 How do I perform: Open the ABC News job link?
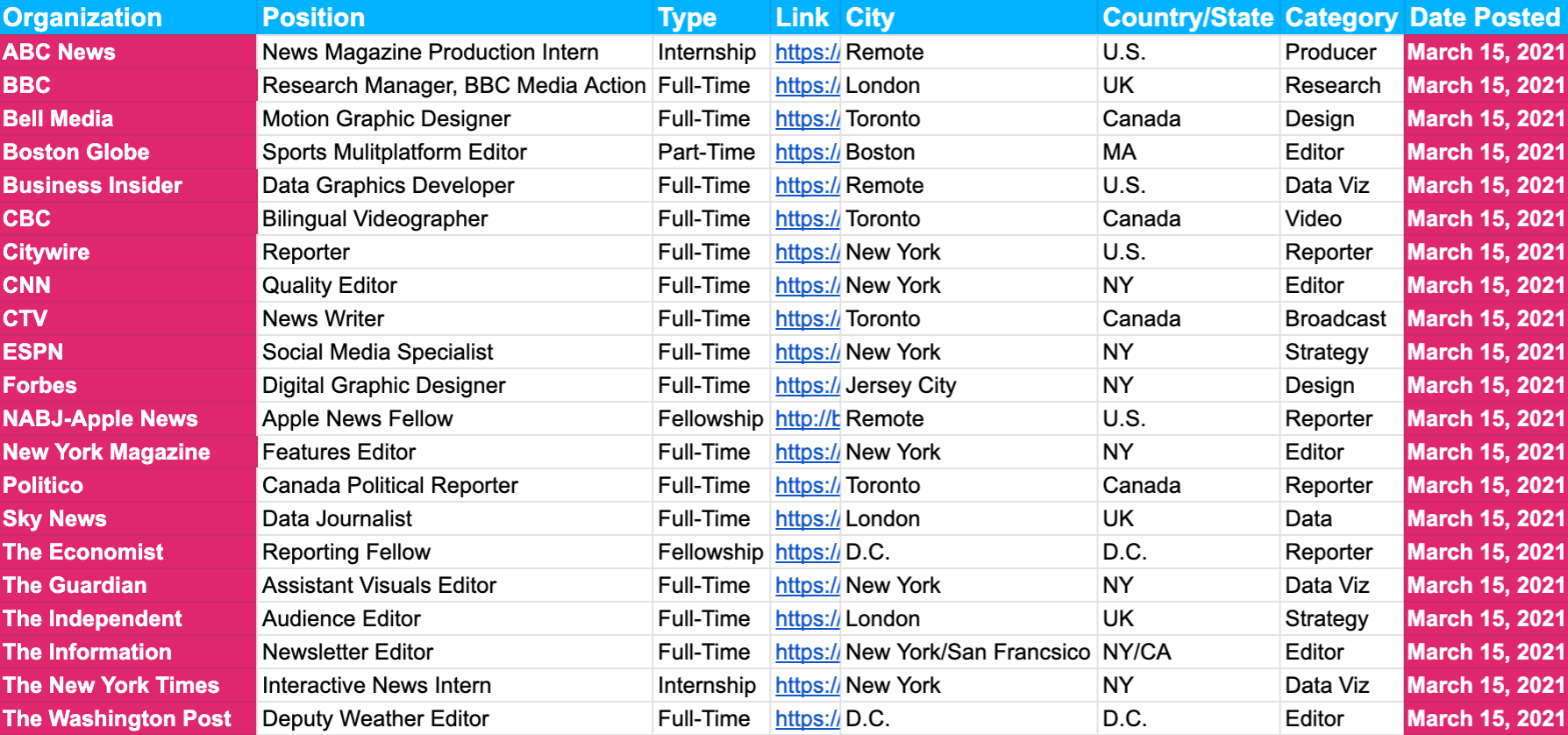[x=806, y=53]
